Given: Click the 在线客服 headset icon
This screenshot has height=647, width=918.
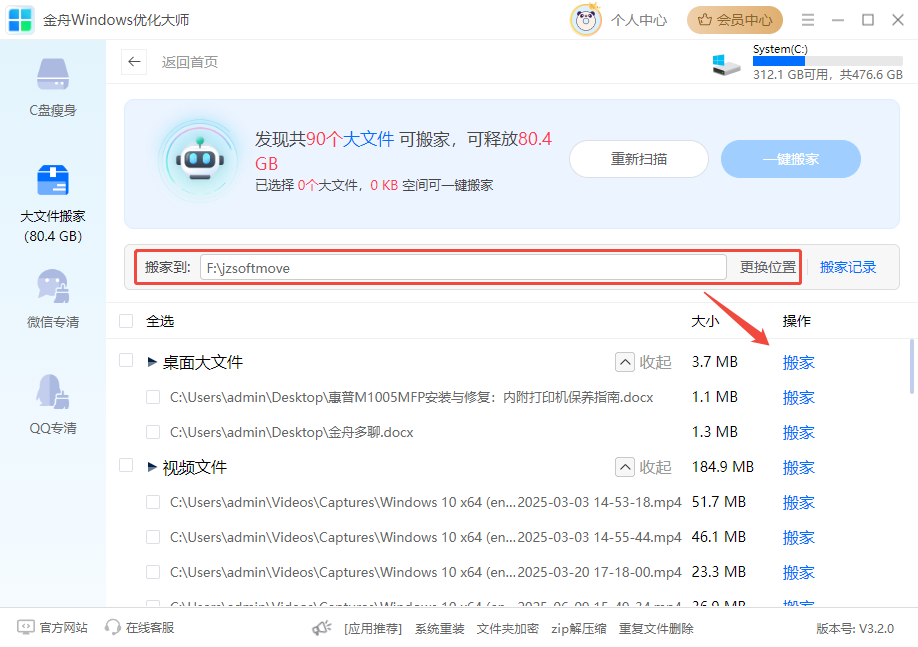Looking at the screenshot, I should click(x=112, y=628).
